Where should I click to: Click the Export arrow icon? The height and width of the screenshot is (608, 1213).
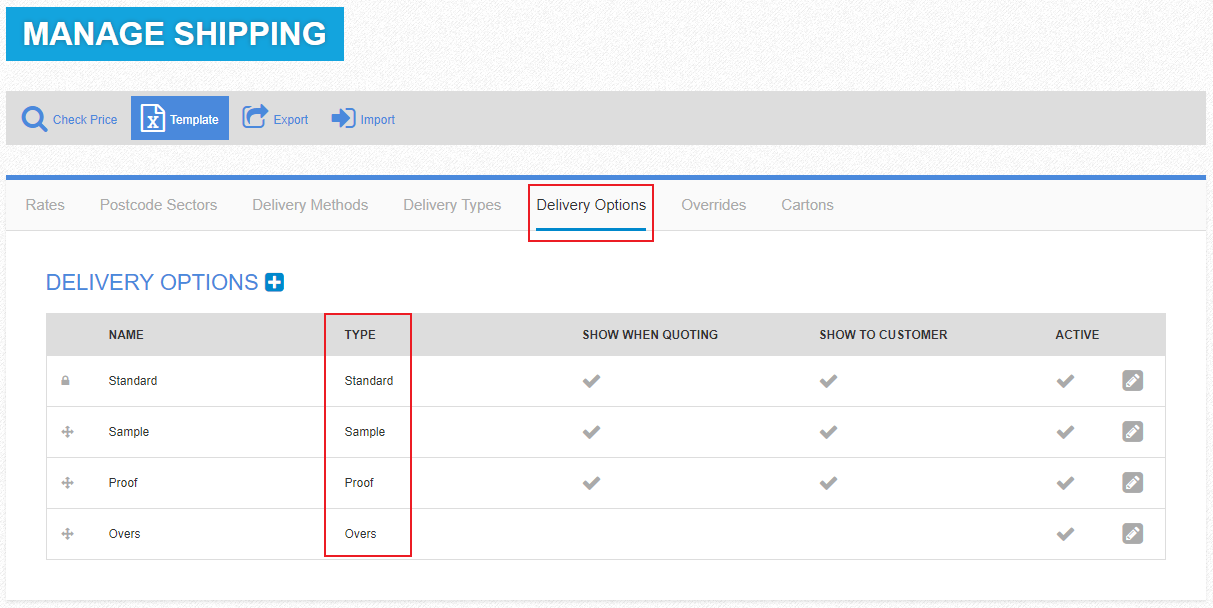(x=256, y=117)
